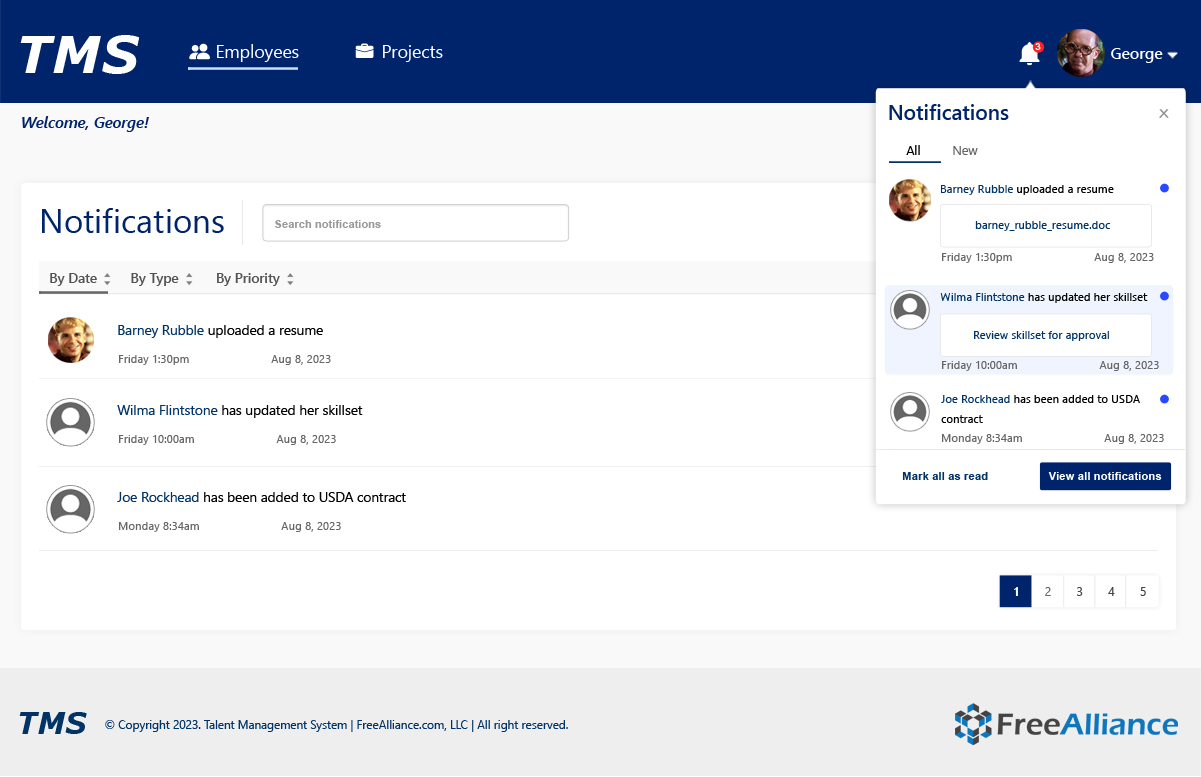This screenshot has height=777, width=1201.
Task: Click Barney Rubble's avatar in main list
Action: [71, 340]
